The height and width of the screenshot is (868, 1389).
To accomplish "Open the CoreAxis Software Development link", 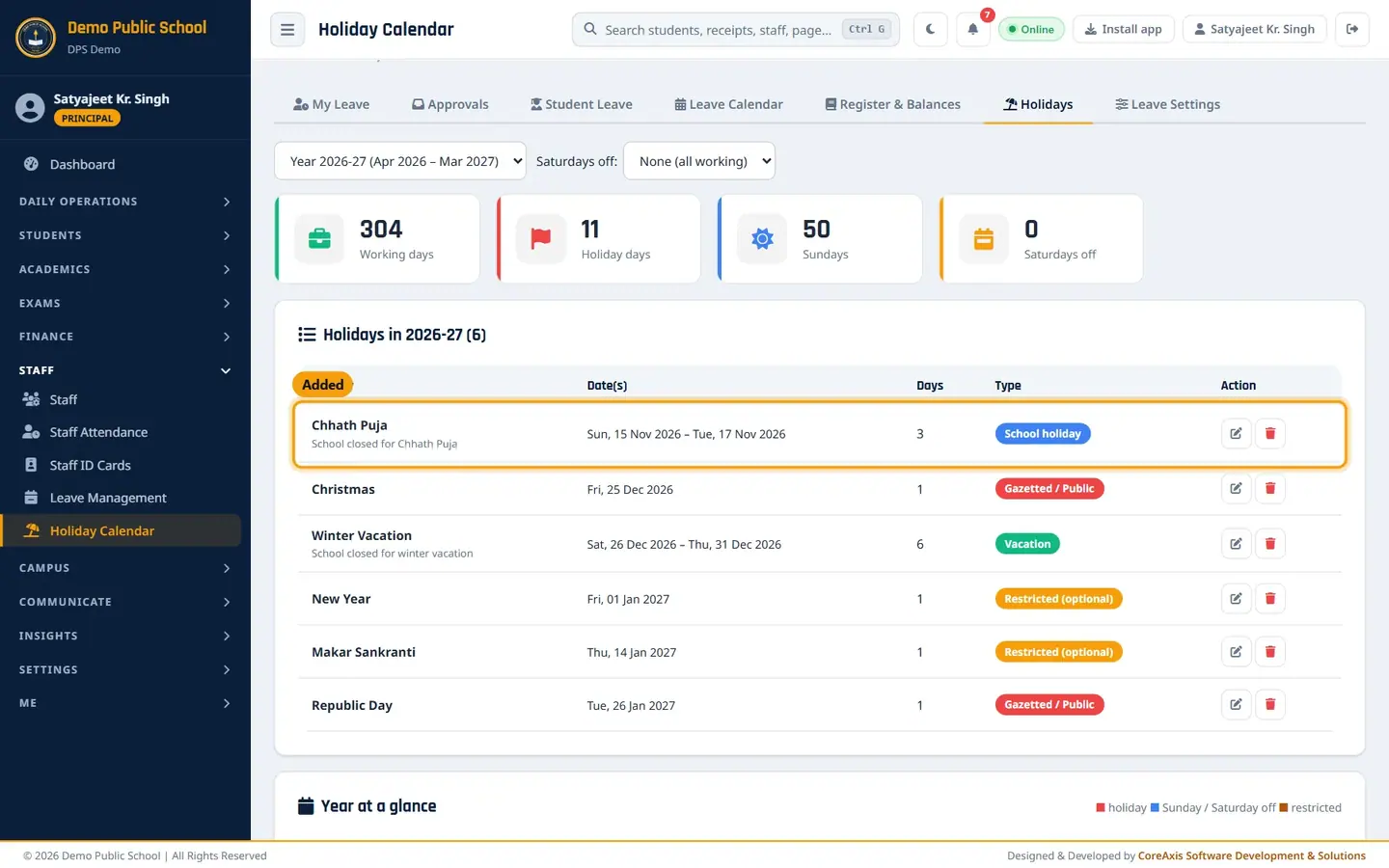I will [1252, 855].
